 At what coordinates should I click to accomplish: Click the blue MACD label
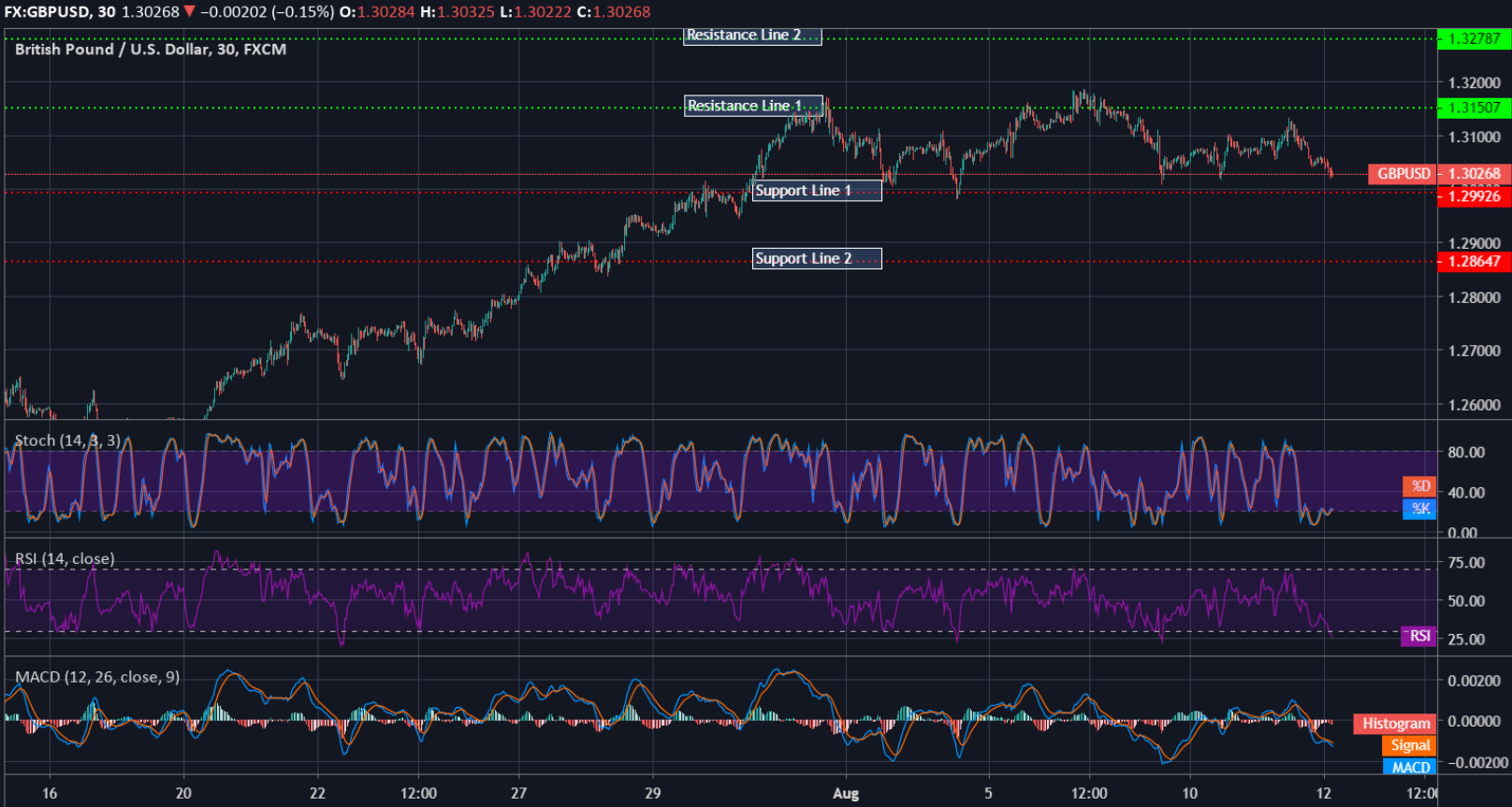coord(1409,767)
